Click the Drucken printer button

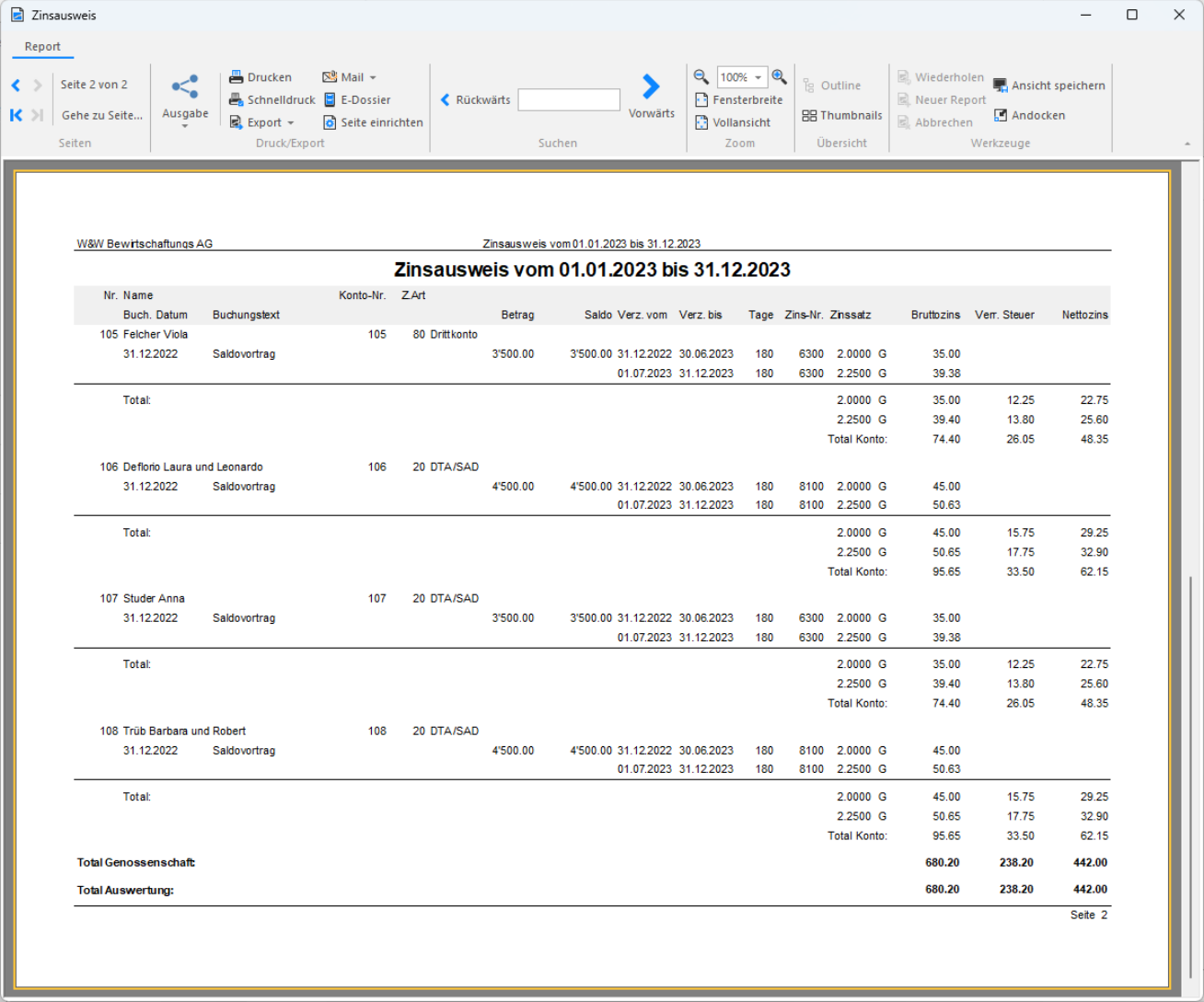[x=260, y=77]
